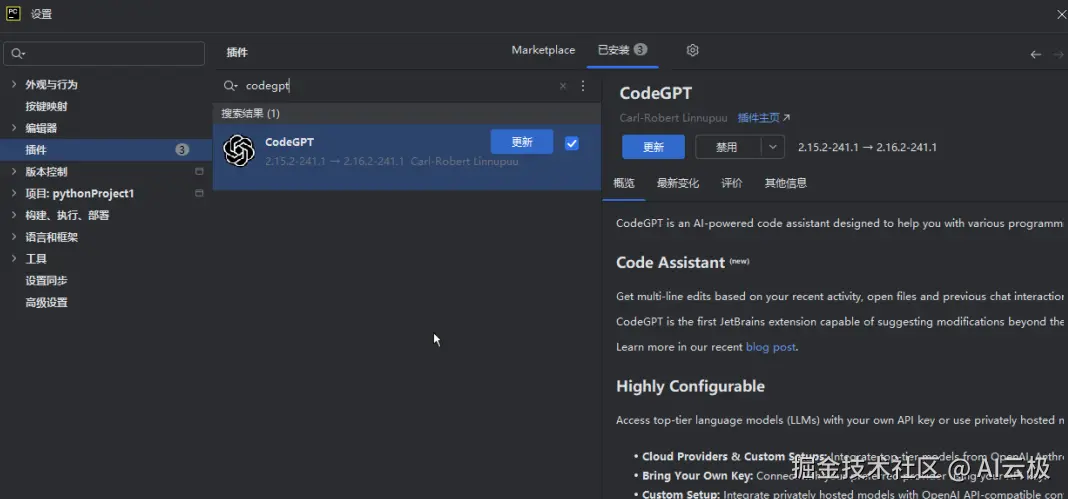The height and width of the screenshot is (499, 1068).
Task: Expand the 编辑器 settings section
Action: [x=14, y=128]
